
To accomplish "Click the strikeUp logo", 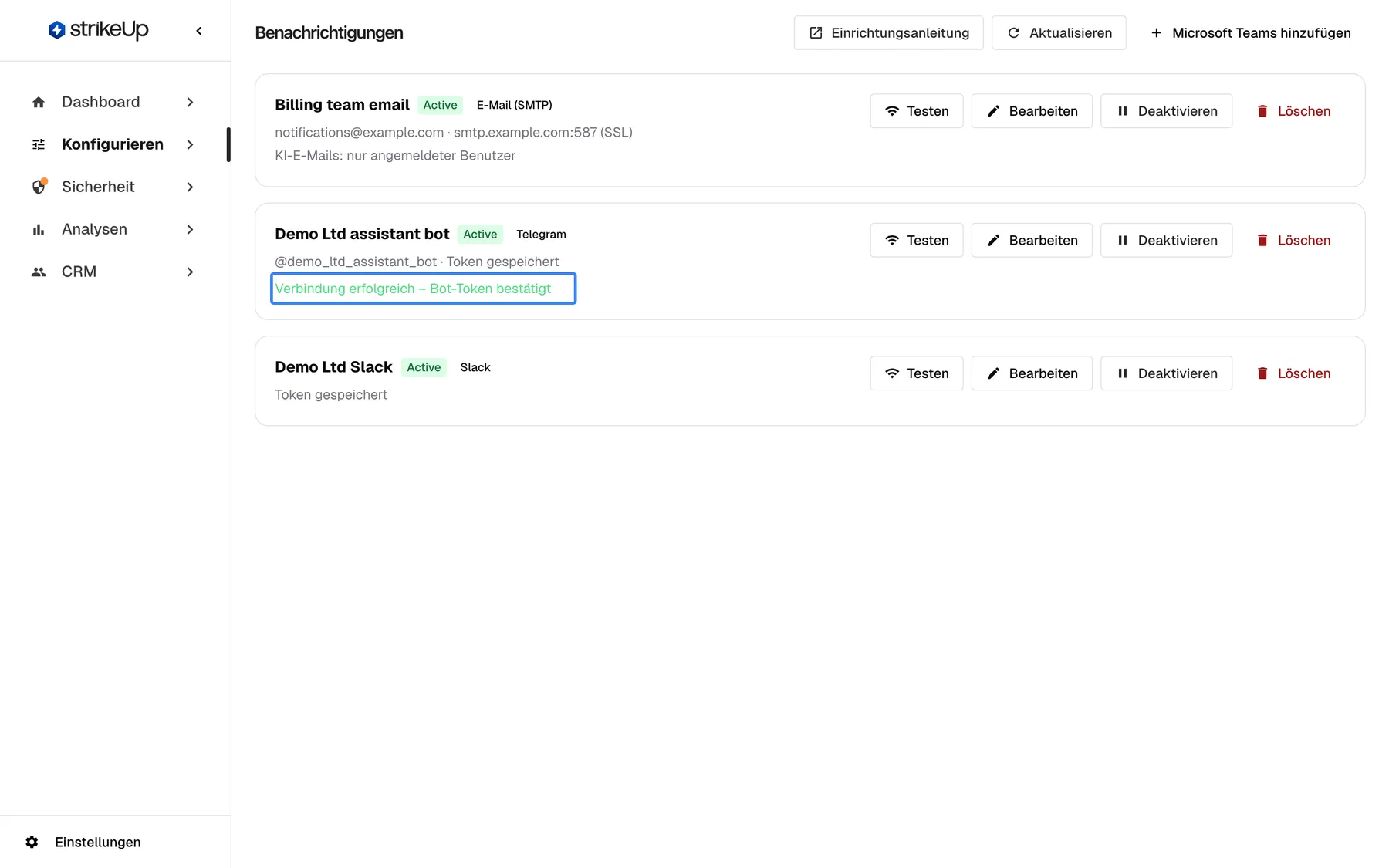I will click(98, 30).
